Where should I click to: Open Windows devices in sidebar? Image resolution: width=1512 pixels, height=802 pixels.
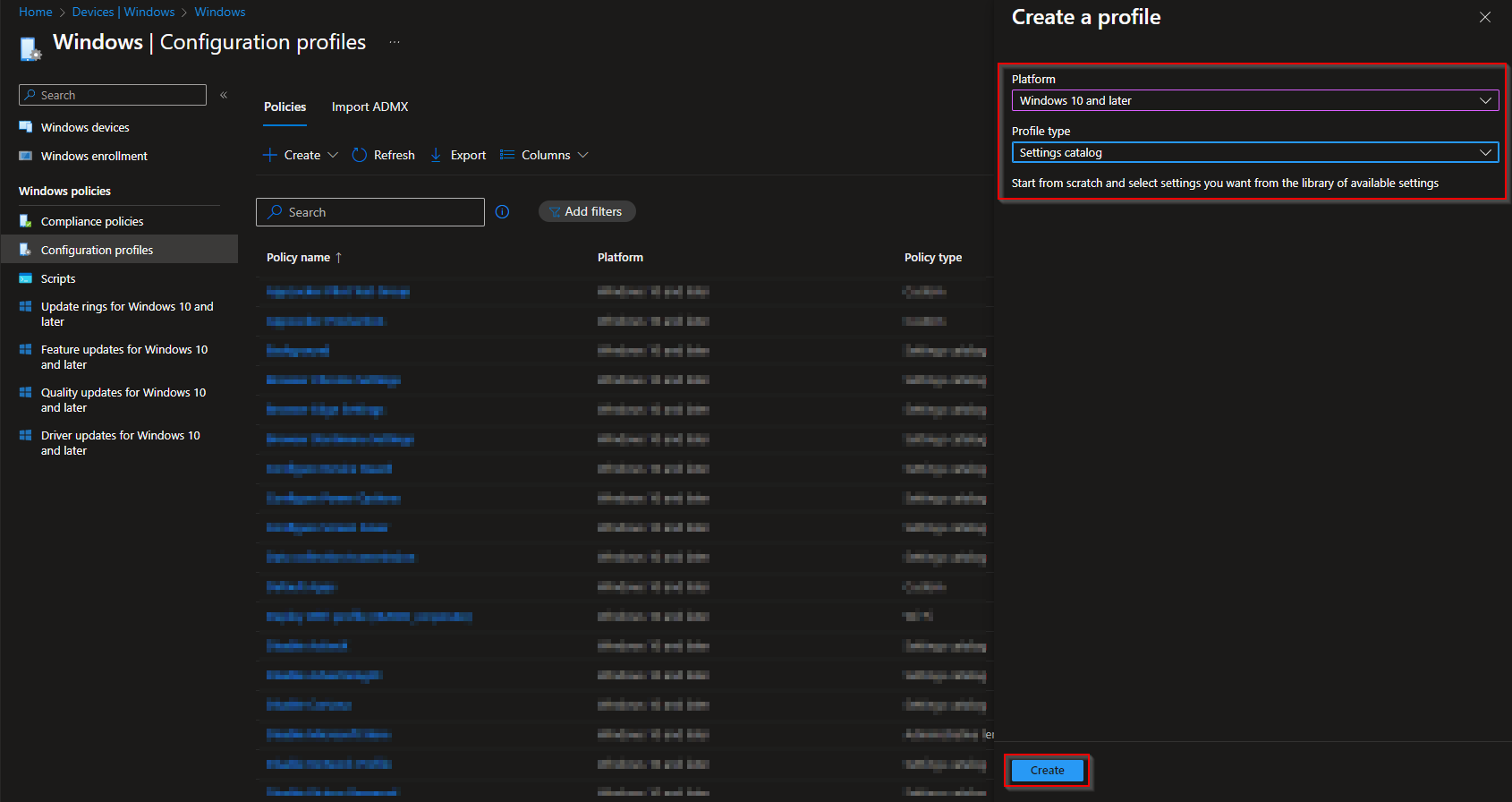tap(85, 127)
